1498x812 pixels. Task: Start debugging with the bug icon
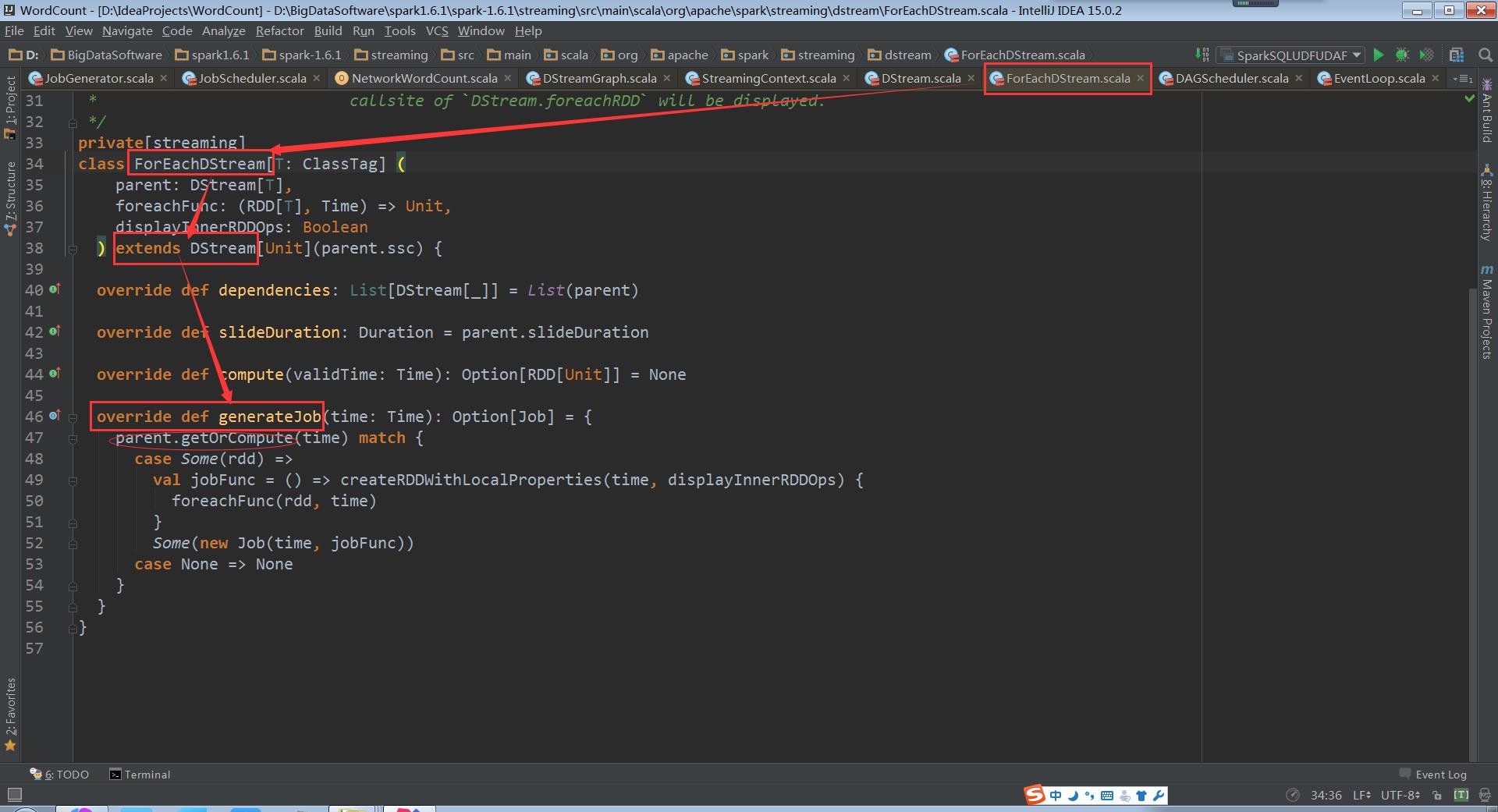point(1402,55)
